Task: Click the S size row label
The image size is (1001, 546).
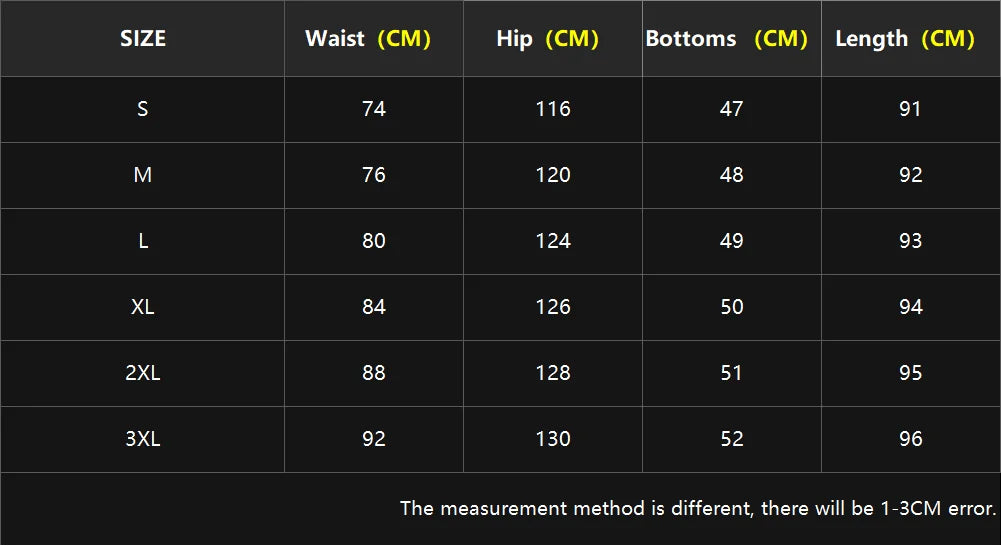Action: [x=143, y=109]
